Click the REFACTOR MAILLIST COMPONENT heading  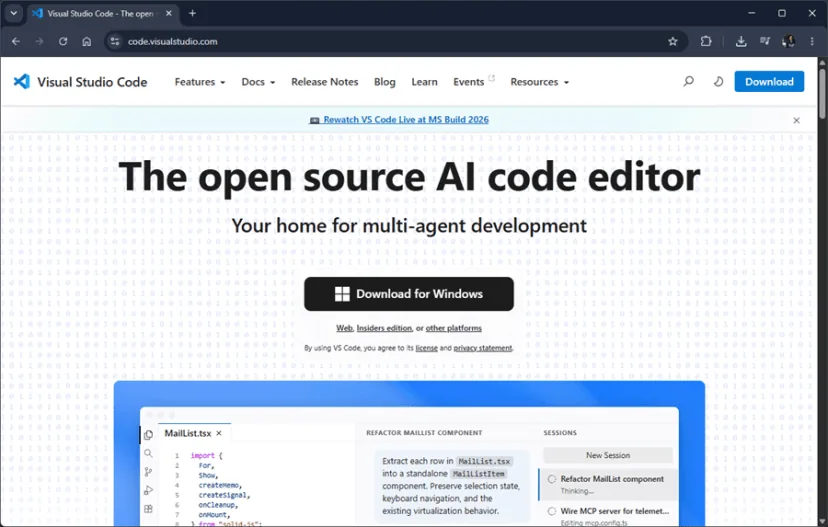424,432
